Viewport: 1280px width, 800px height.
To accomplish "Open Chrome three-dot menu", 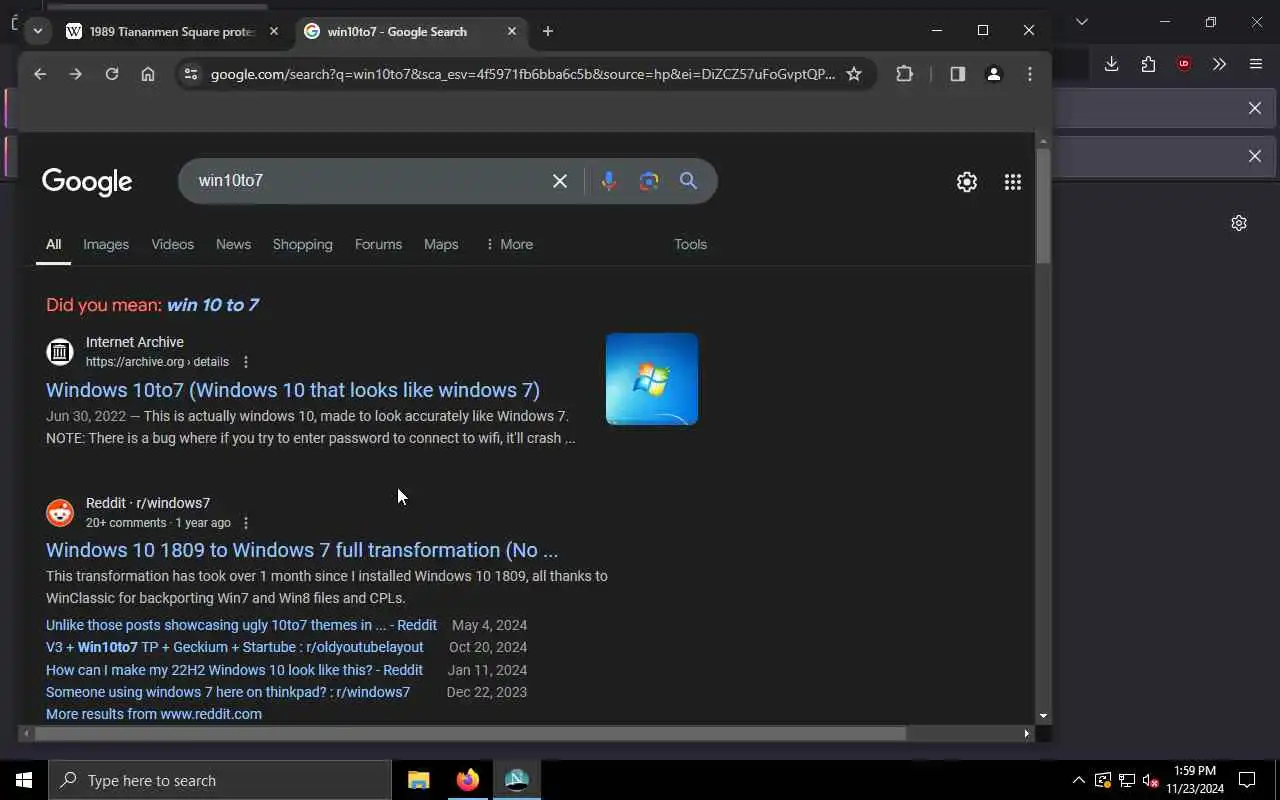I will click(x=1030, y=74).
